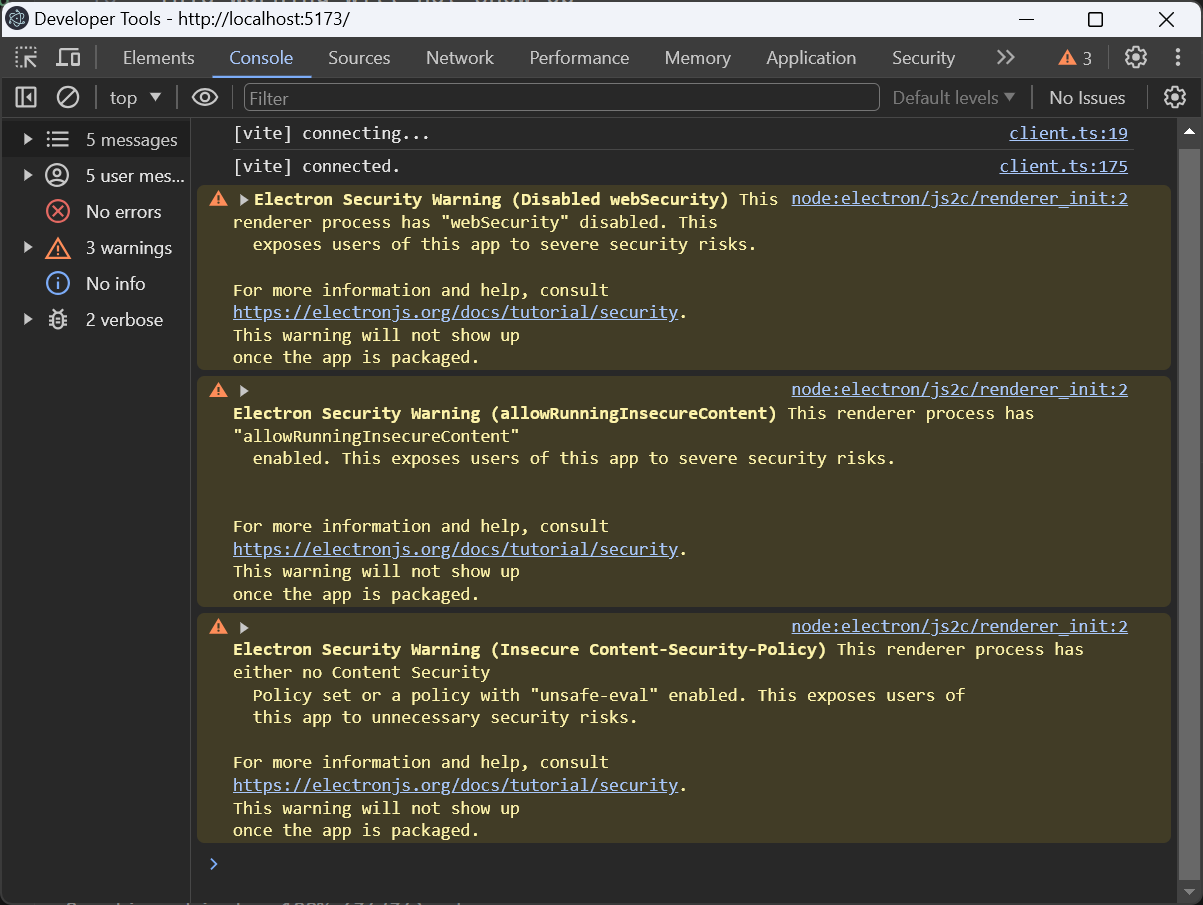Viewport: 1203px width, 905px height.
Task: Click the clear console icon
Action: 67,97
